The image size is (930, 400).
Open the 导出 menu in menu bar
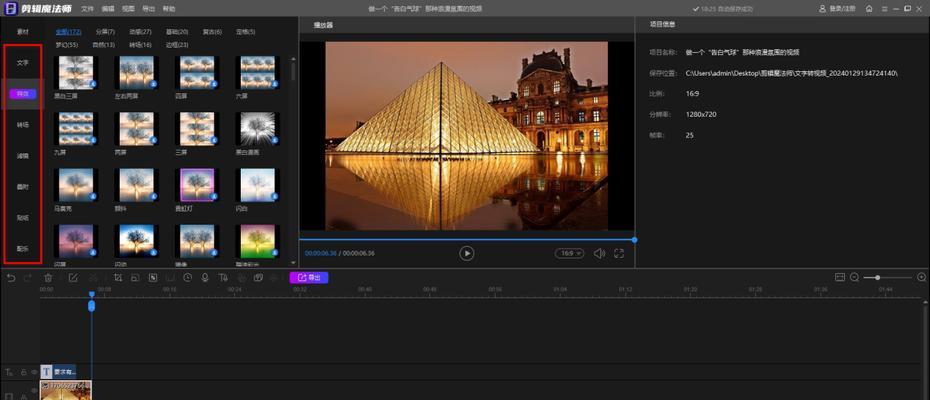148,9
